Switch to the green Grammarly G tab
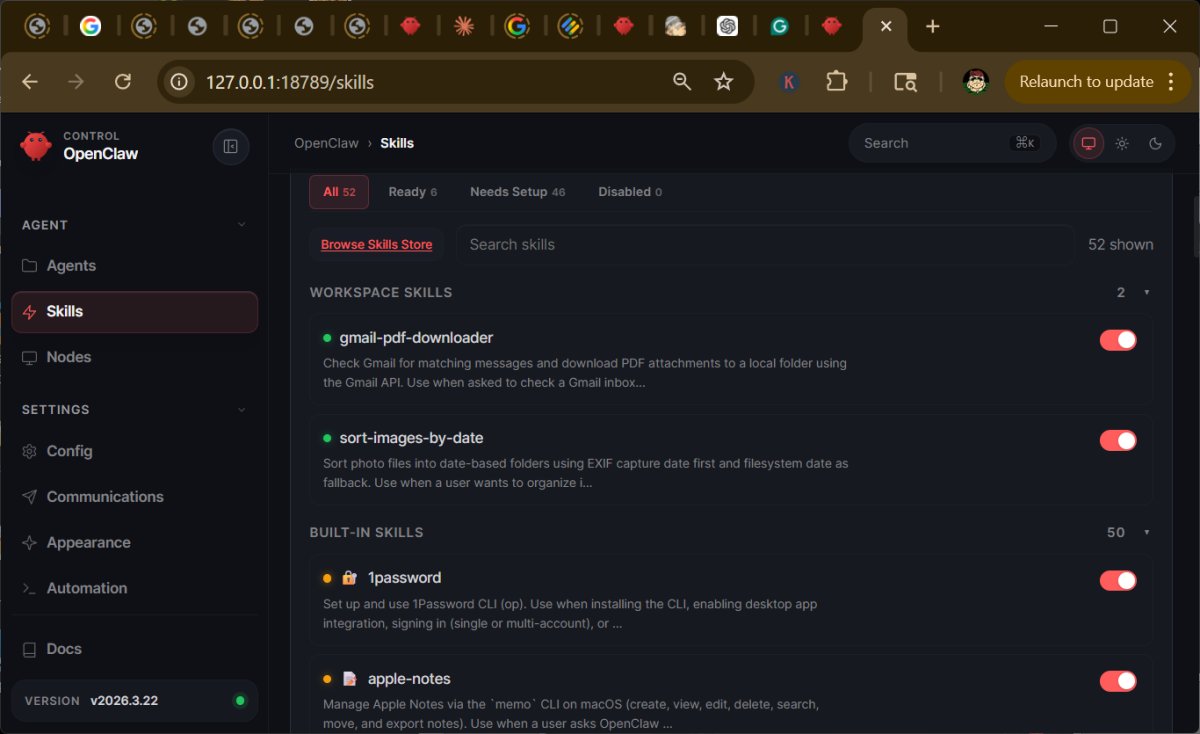The image size is (1200, 734). (780, 27)
